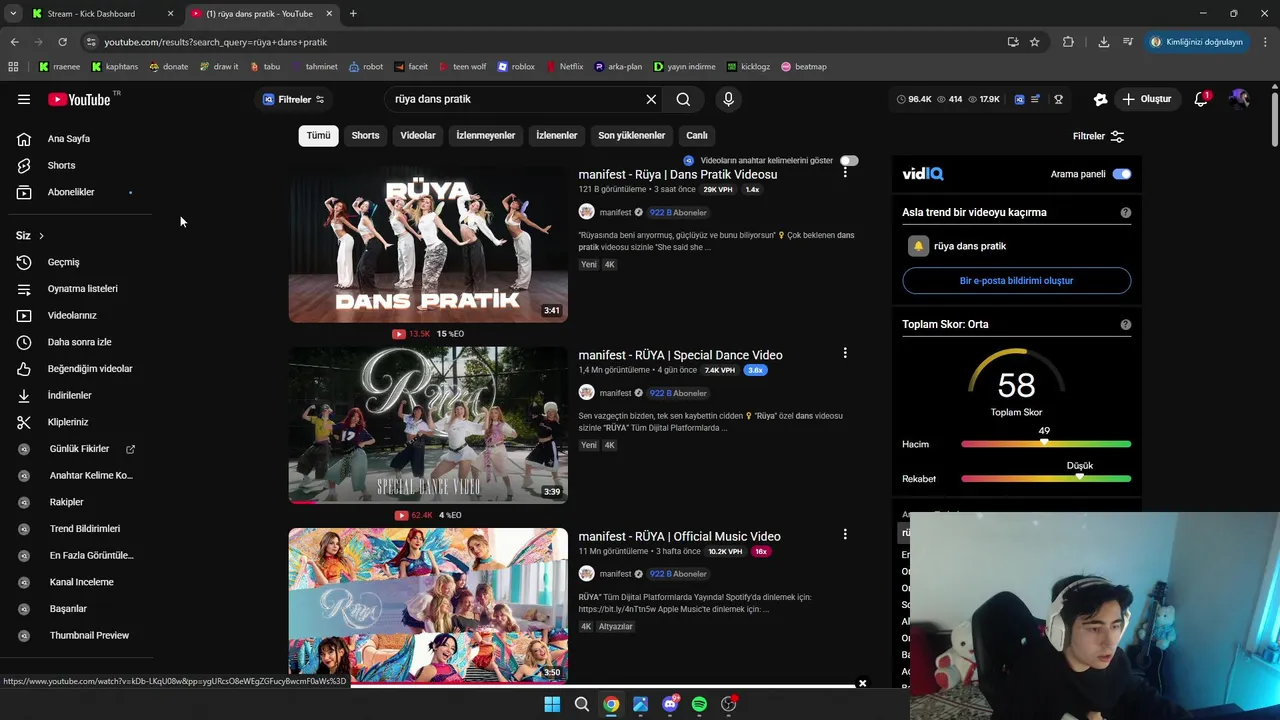Expand the Siz section chevron

click(x=41, y=236)
